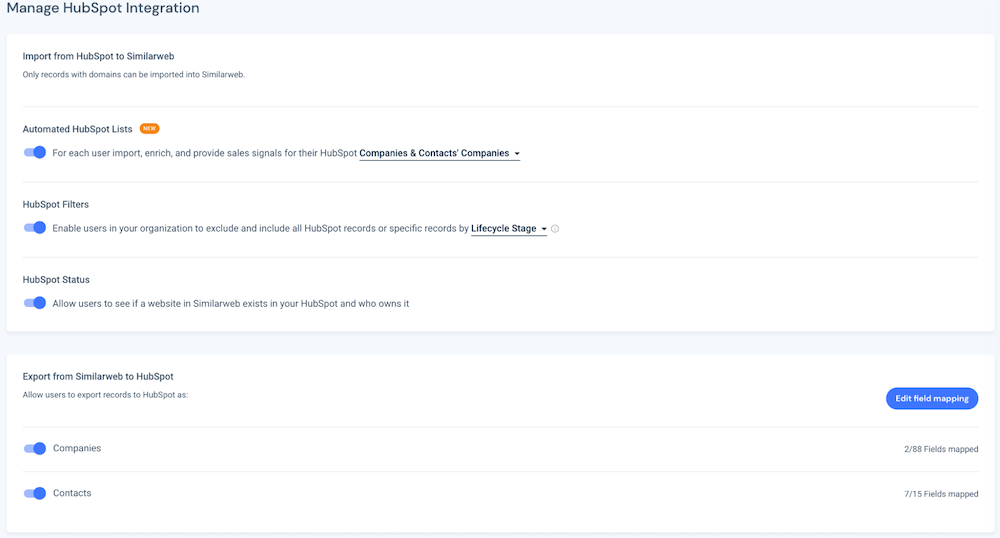
Task: Click the 2/88 Fields mapped text
Action: point(941,449)
